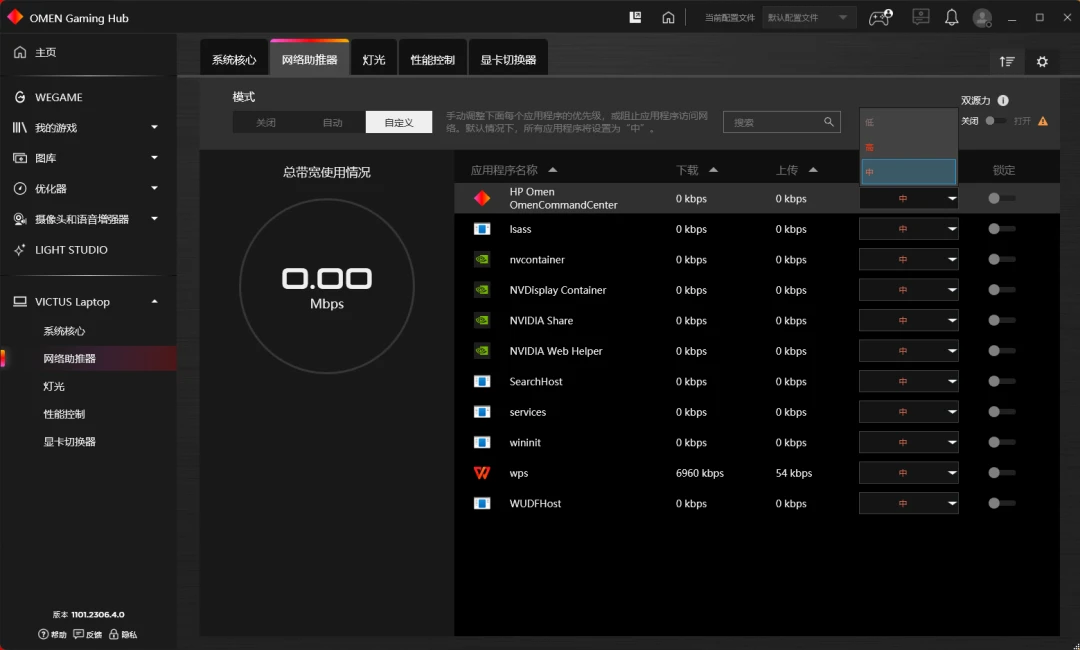The image size is (1080, 650).
Task: Toggle the 双源力 switch
Action: [995, 121]
